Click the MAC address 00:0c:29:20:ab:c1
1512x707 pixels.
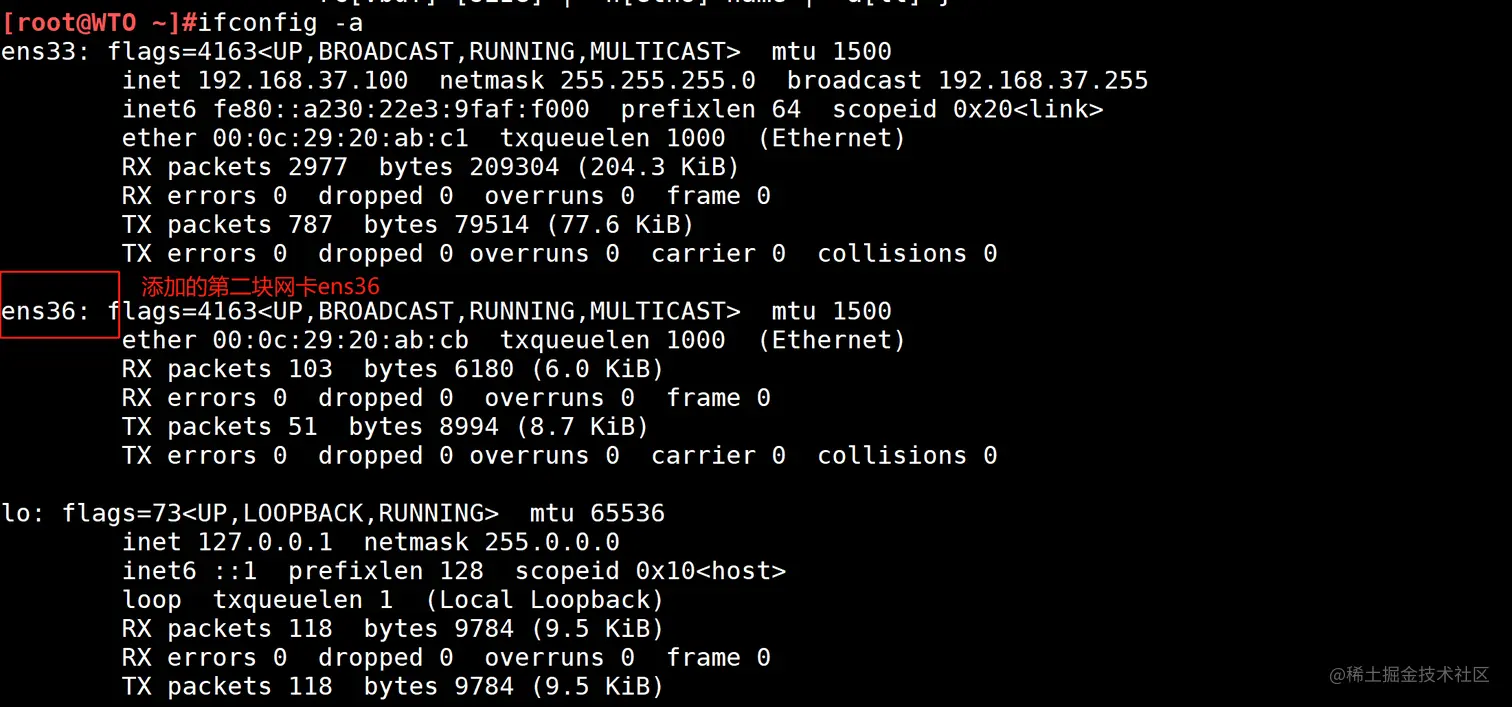pyautogui.click(x=340, y=138)
